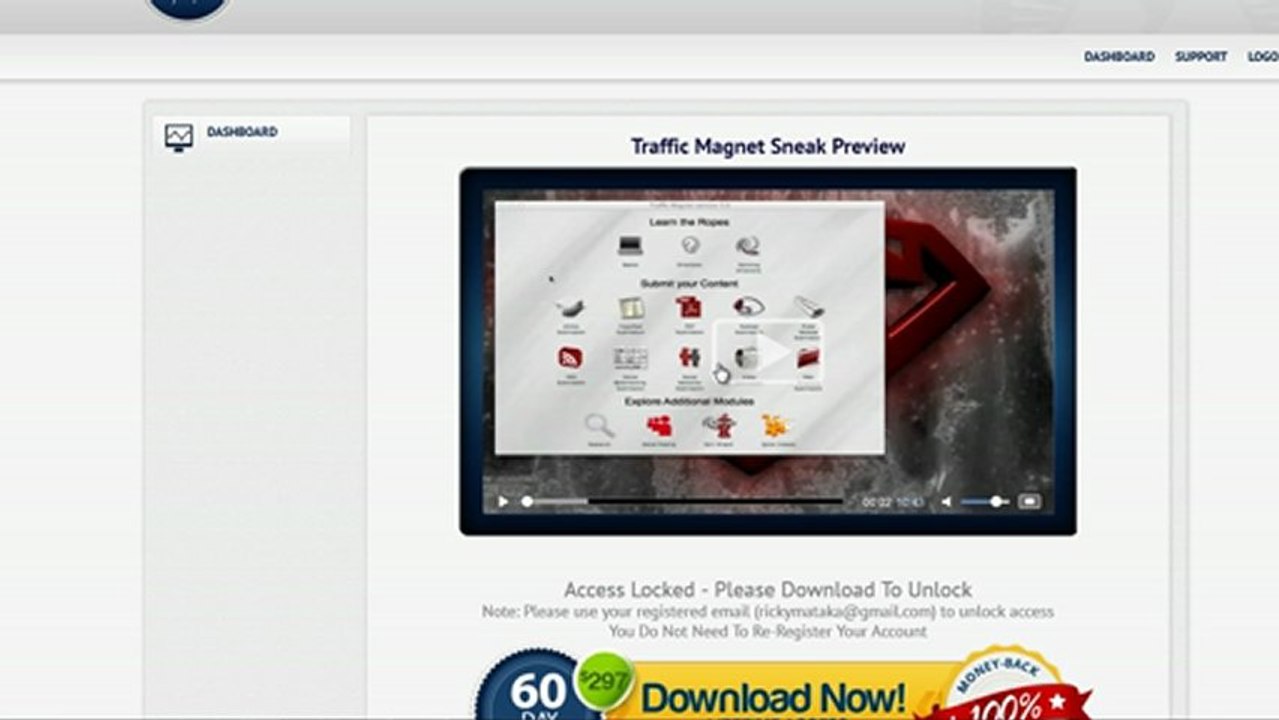Click the video volume slider
The image size is (1279, 720).
pyautogui.click(x=985, y=501)
